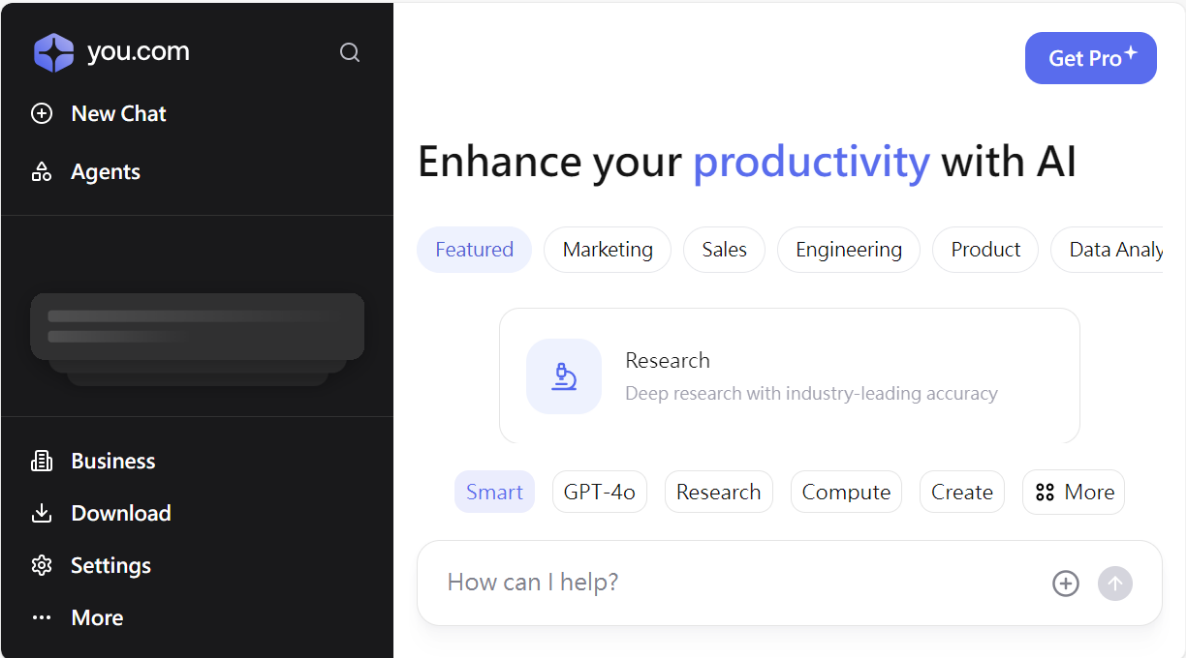The width and height of the screenshot is (1187, 659).
Task: Click the Agents shapes icon
Action: click(41, 172)
